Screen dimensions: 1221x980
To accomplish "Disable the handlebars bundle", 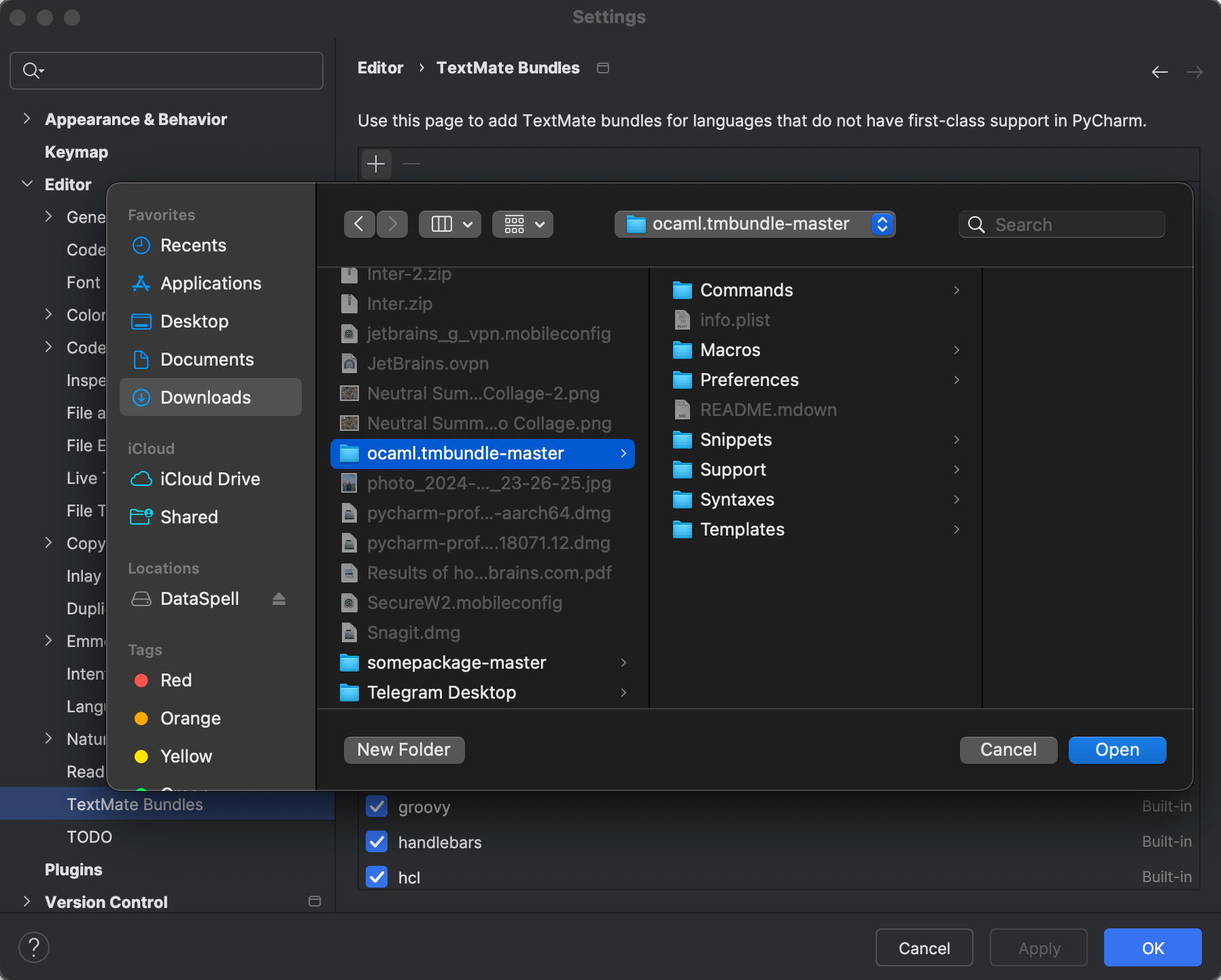I will 377,842.
